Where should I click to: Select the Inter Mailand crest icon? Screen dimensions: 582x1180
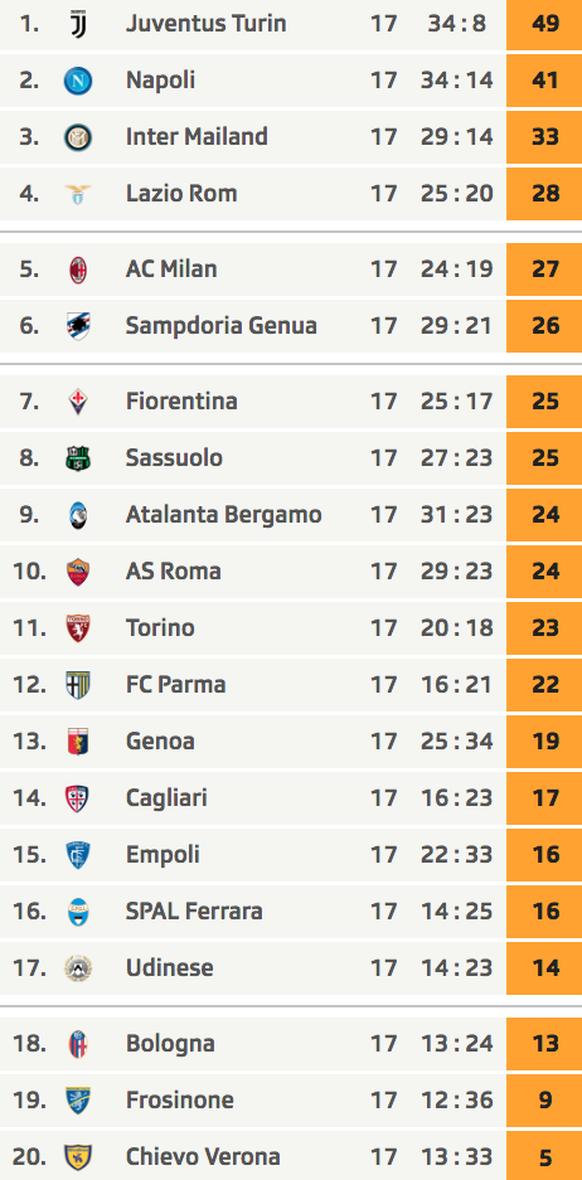click(x=78, y=137)
